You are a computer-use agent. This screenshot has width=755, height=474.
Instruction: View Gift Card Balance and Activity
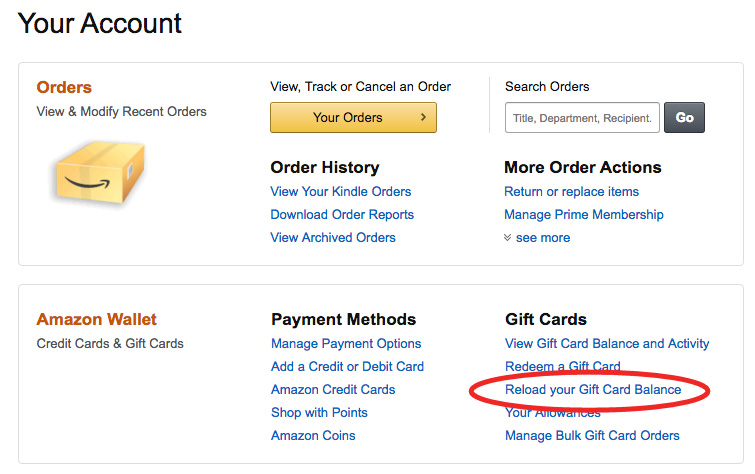(x=607, y=344)
